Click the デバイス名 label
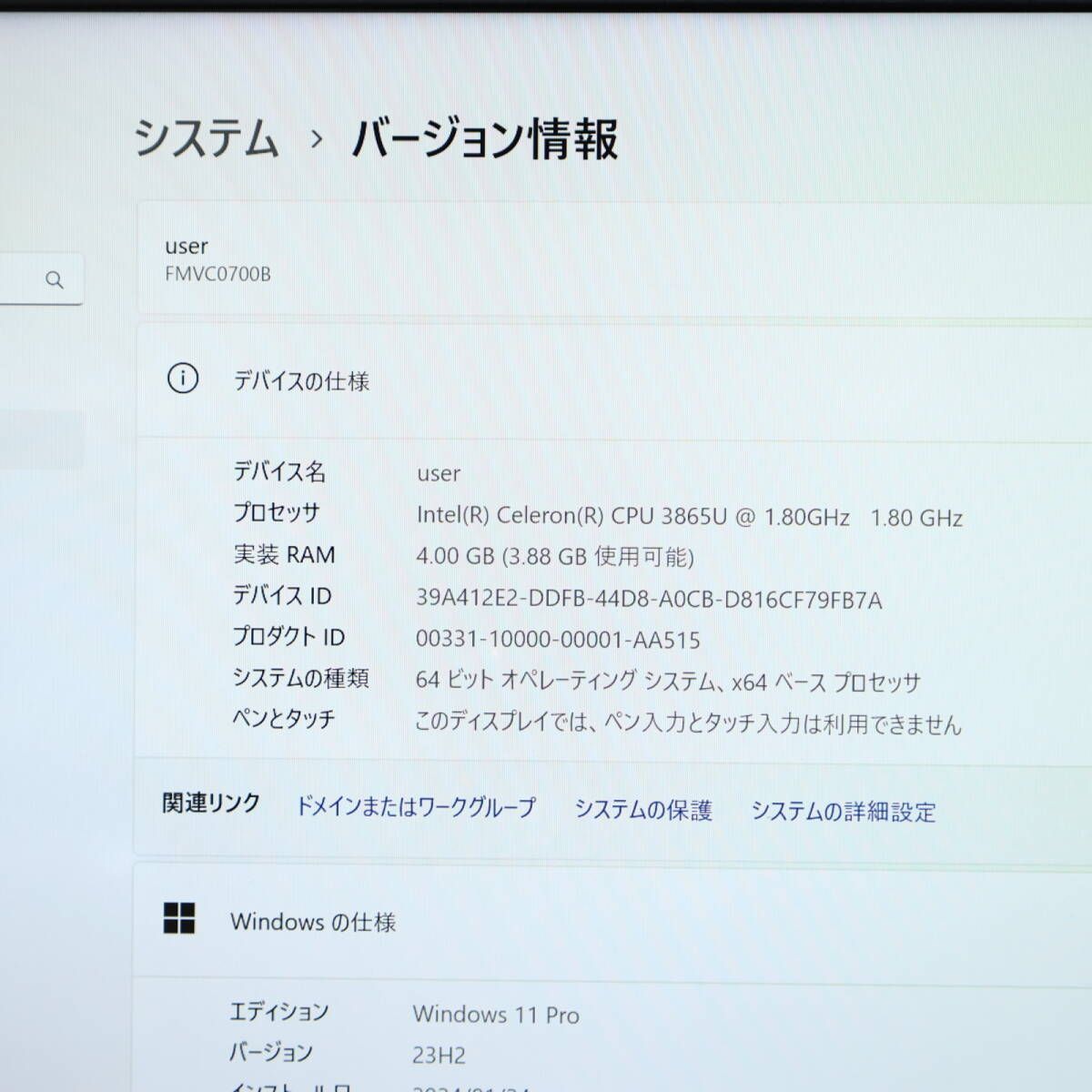The height and width of the screenshot is (1092, 1092). (279, 471)
